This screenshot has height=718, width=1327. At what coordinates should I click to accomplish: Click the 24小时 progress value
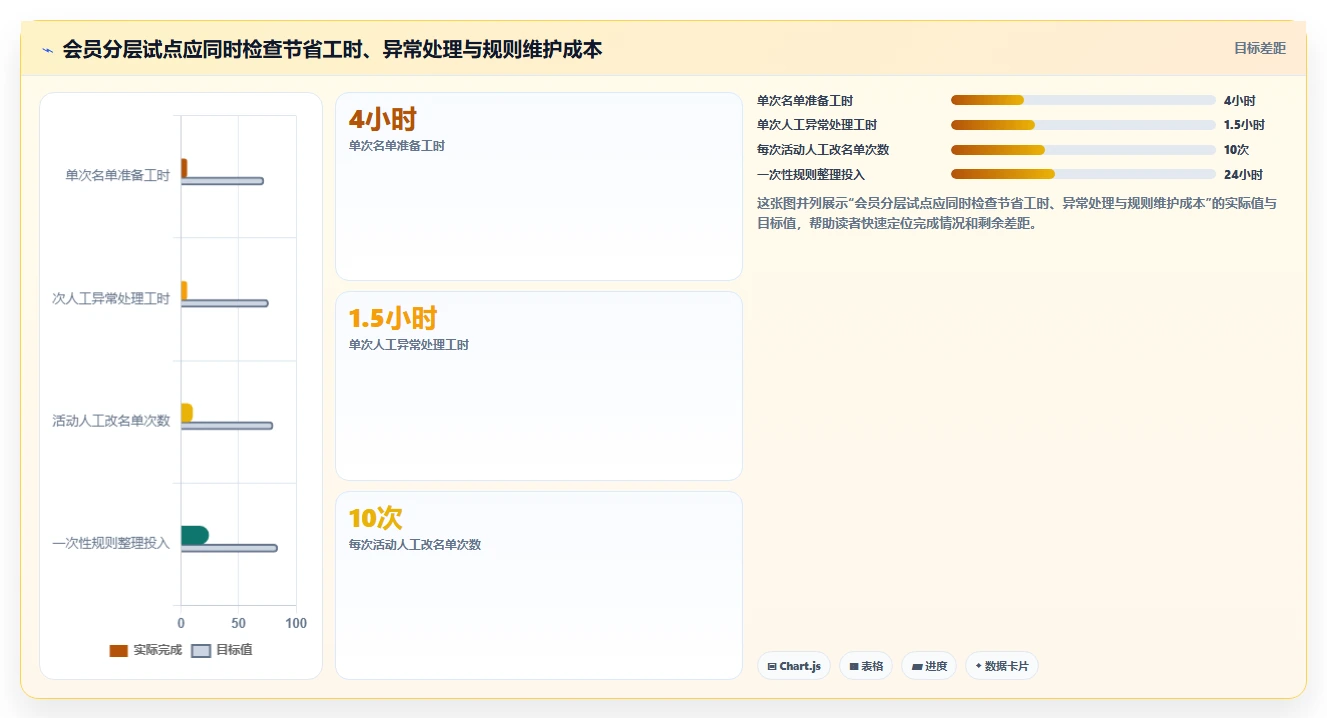pyautogui.click(x=1243, y=174)
